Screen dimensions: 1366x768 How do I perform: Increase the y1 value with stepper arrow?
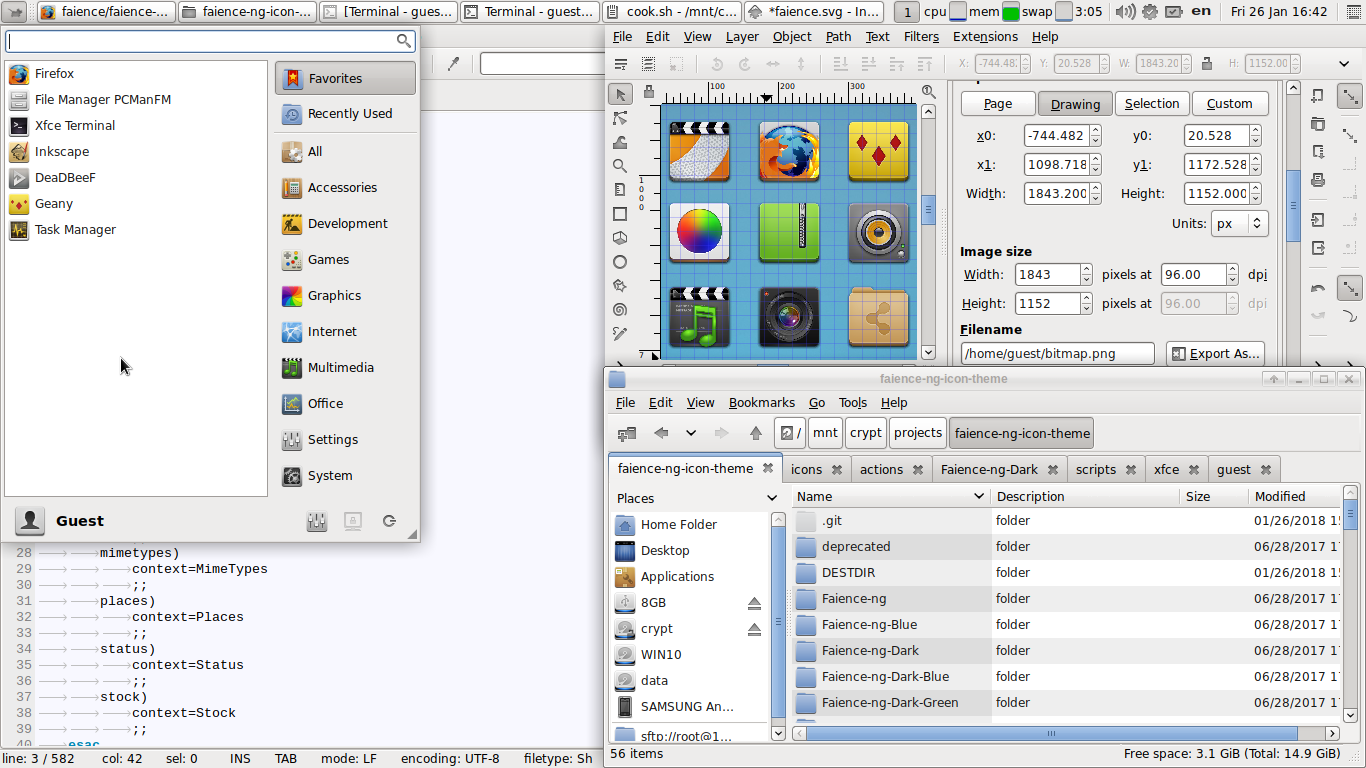tap(1255, 160)
